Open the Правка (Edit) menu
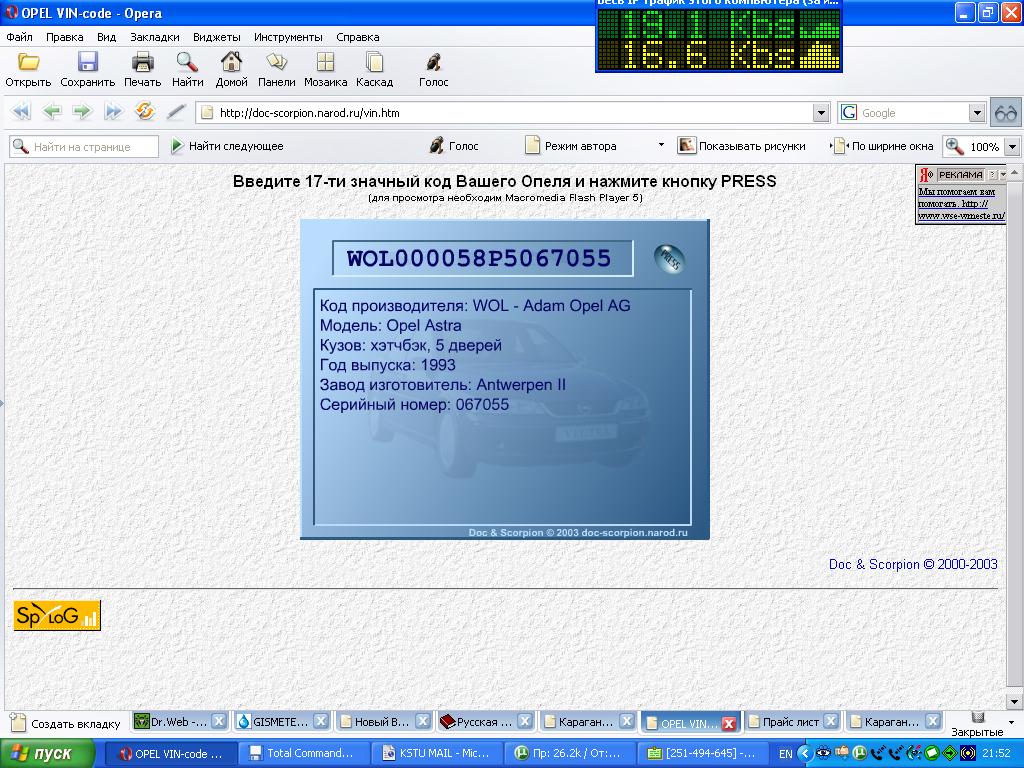 click(65, 37)
